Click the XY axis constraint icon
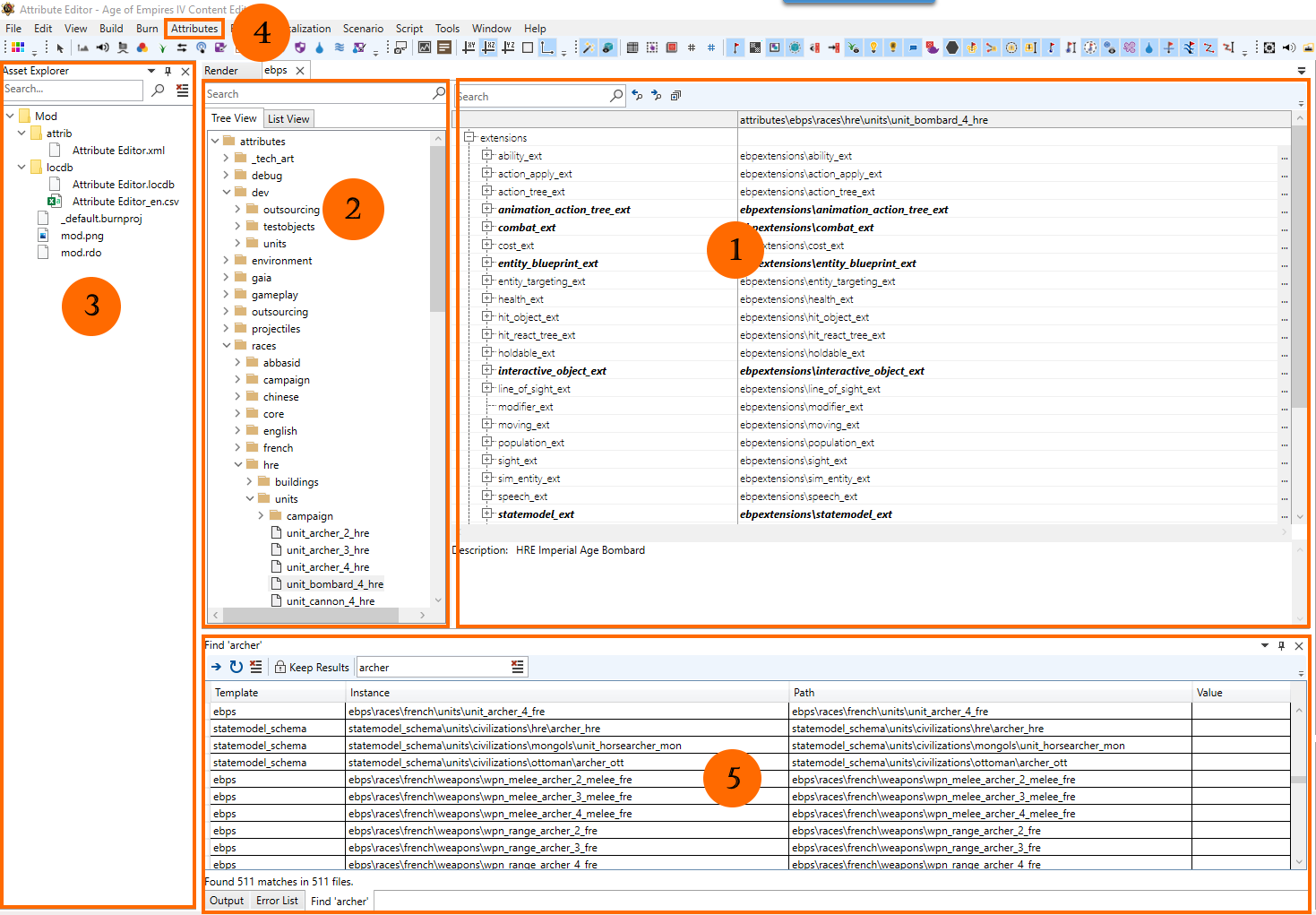 coord(468,47)
